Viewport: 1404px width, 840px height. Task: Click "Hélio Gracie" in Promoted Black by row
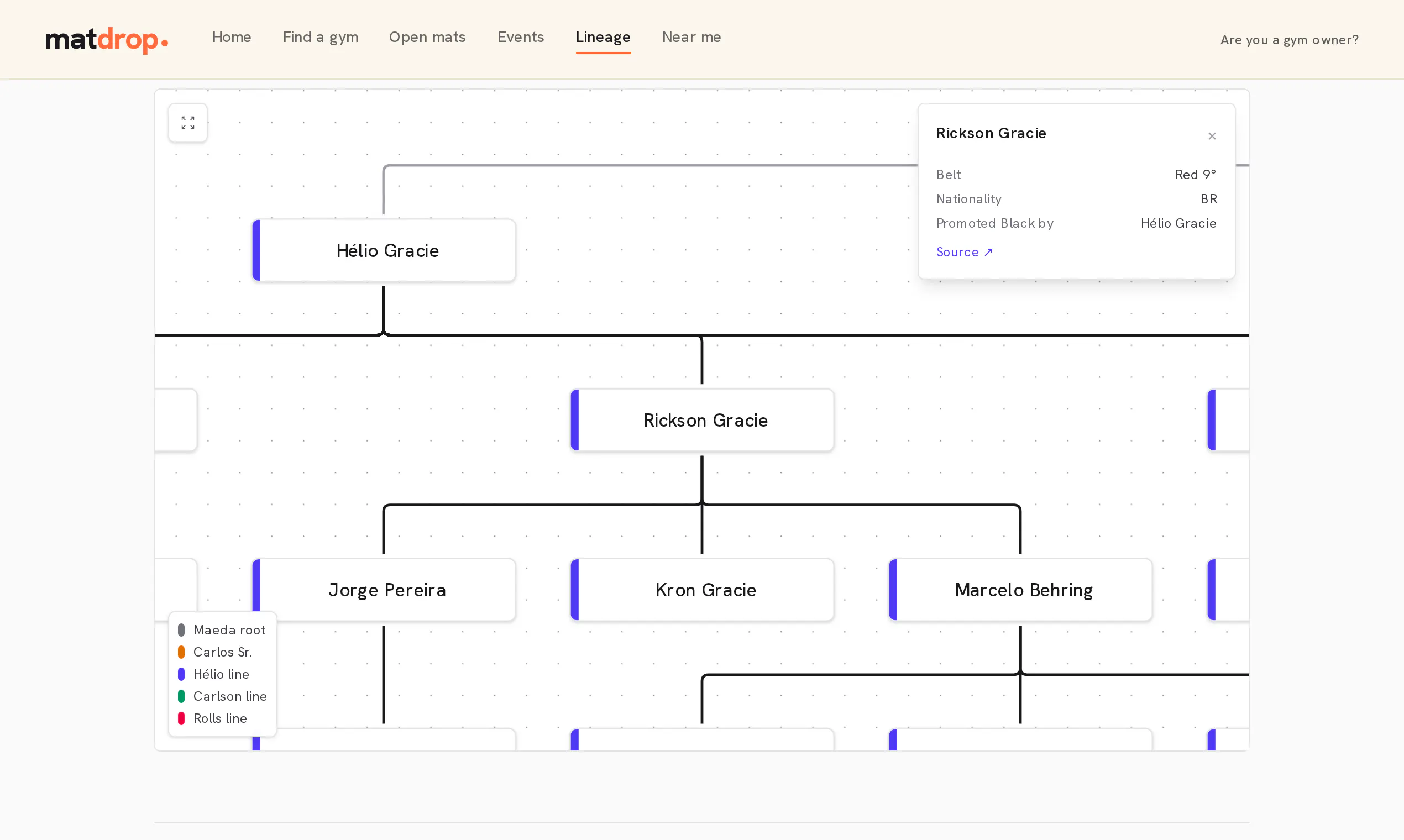pyautogui.click(x=1178, y=224)
